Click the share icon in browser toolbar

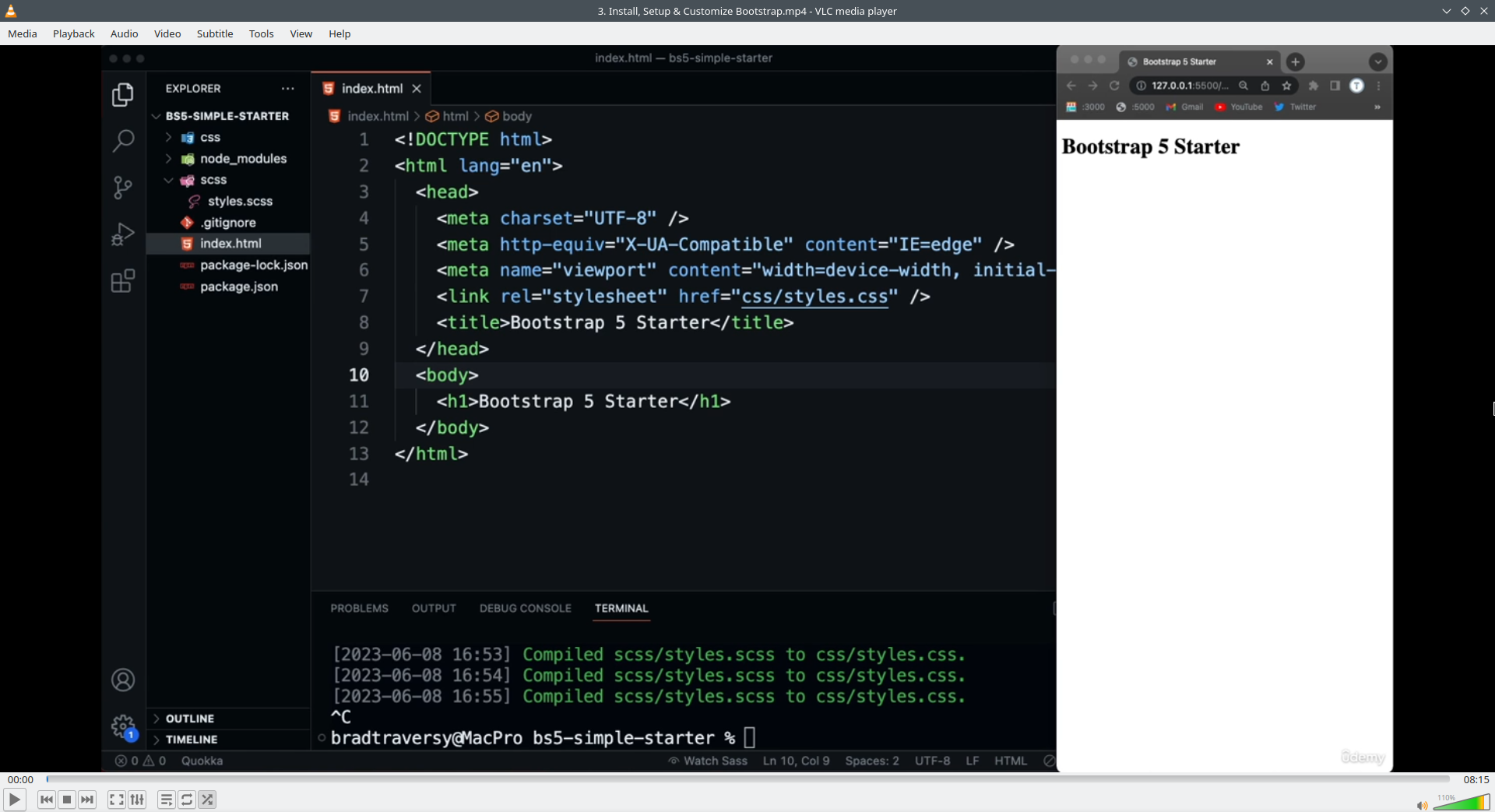[1265, 86]
